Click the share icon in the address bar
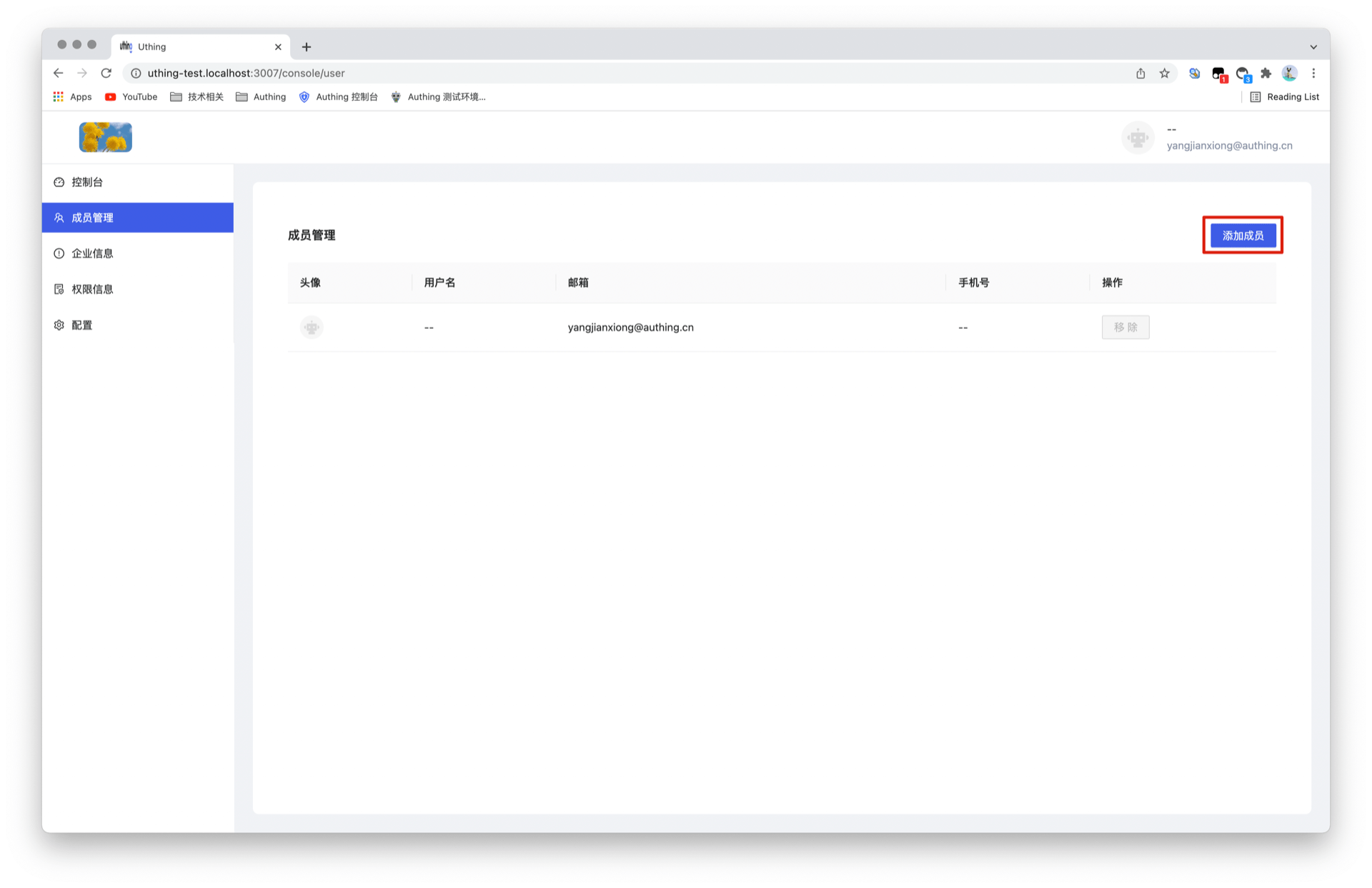The height and width of the screenshot is (888, 1372). pos(1140,73)
